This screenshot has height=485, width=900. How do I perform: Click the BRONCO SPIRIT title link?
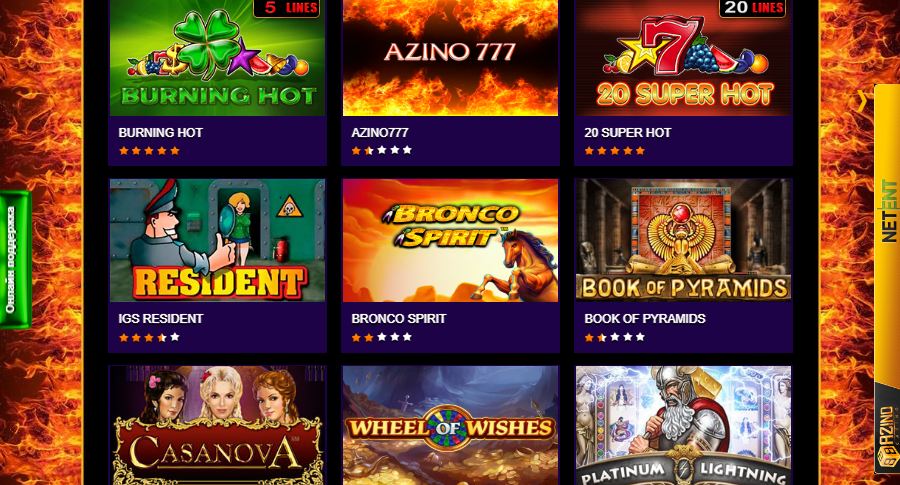coord(398,319)
